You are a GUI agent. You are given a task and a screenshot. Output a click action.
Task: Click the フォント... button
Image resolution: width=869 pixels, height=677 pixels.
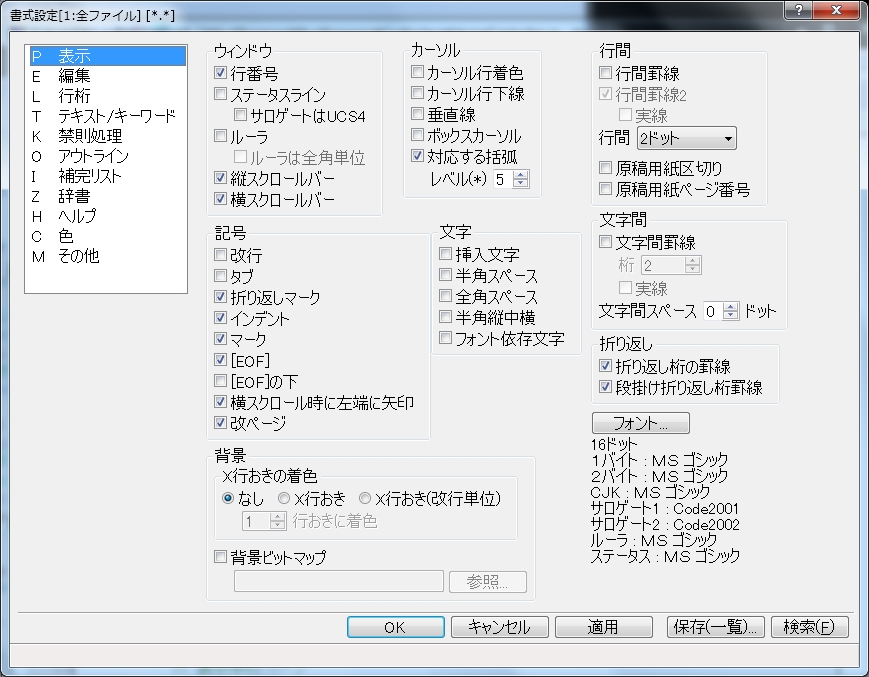640,422
